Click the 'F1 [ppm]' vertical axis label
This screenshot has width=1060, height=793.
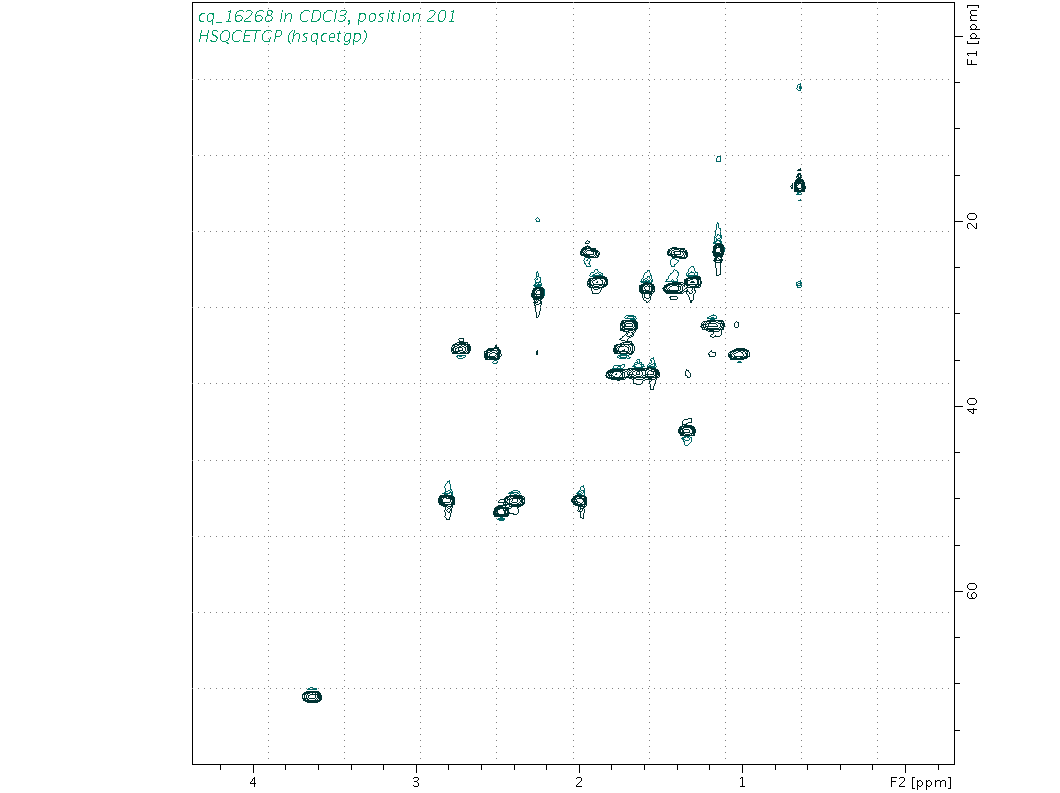tap(972, 36)
